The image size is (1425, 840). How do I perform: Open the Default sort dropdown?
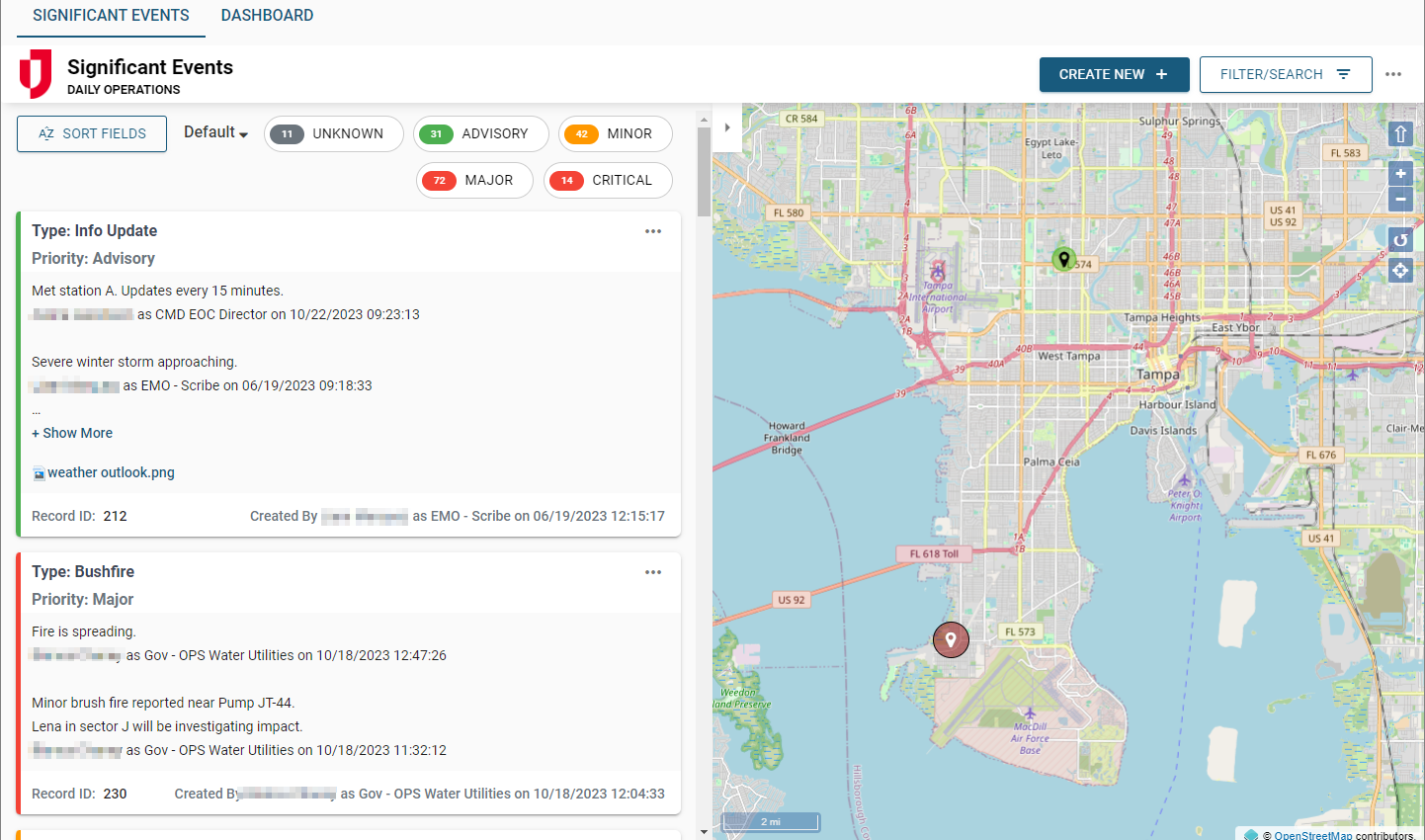(215, 132)
